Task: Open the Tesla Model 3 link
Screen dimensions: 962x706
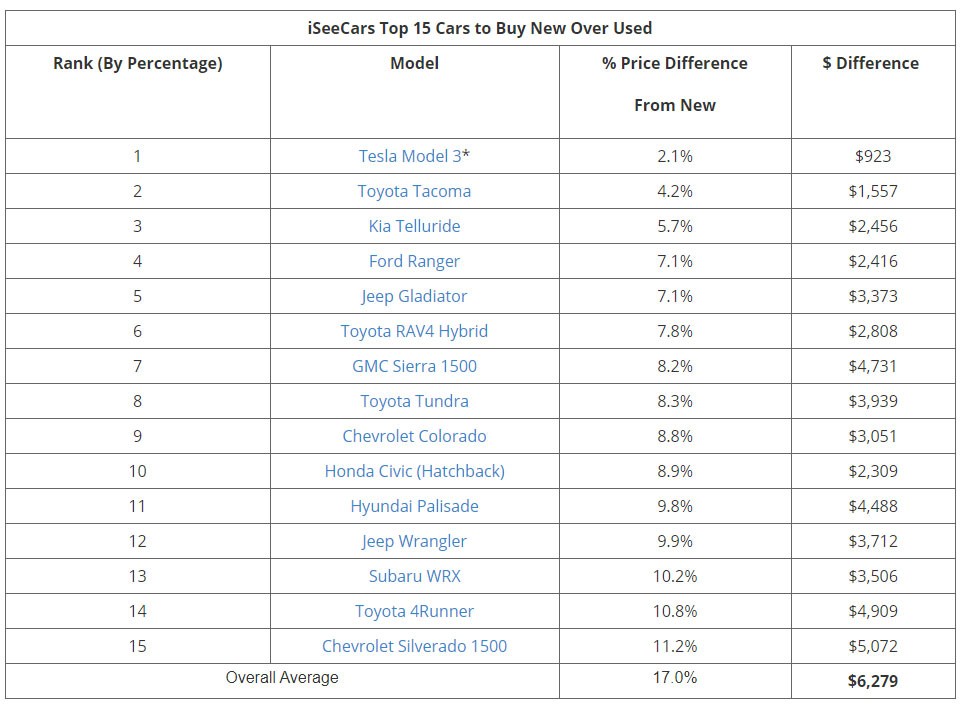Action: coord(409,156)
